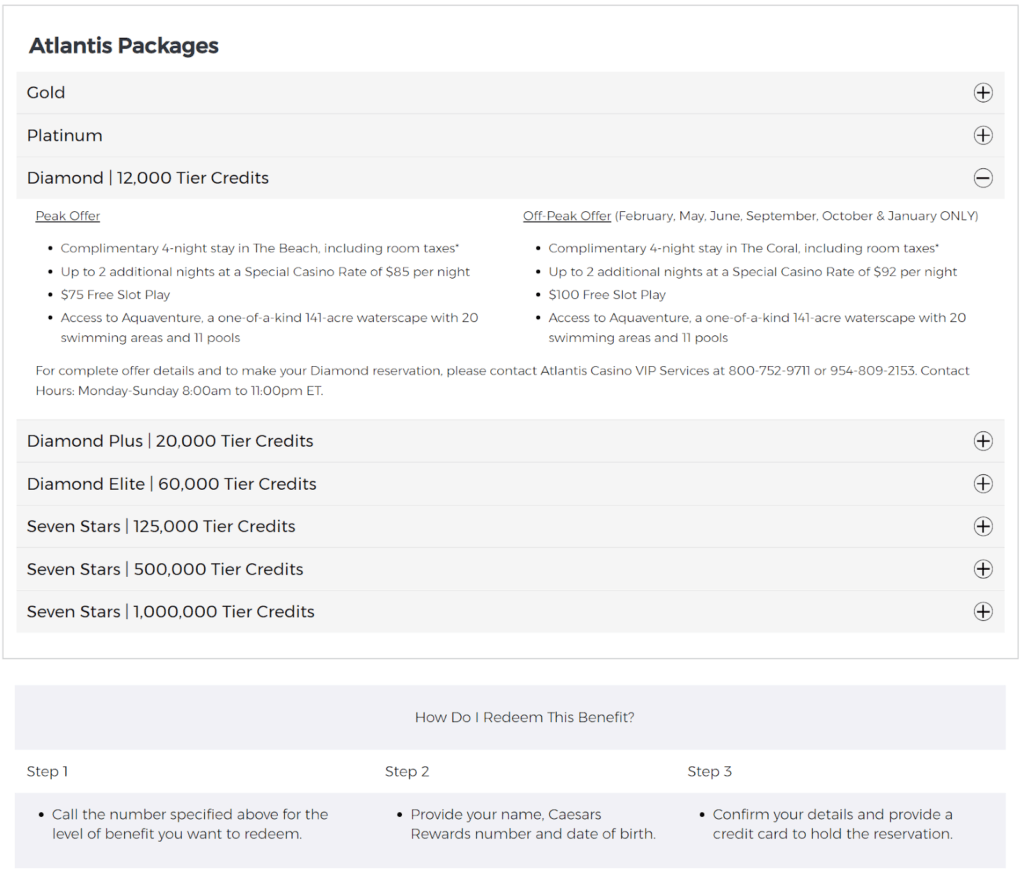Select the '$75 Free Slot Play' bullet
Screen dimensions: 1024x877
(x=115, y=295)
